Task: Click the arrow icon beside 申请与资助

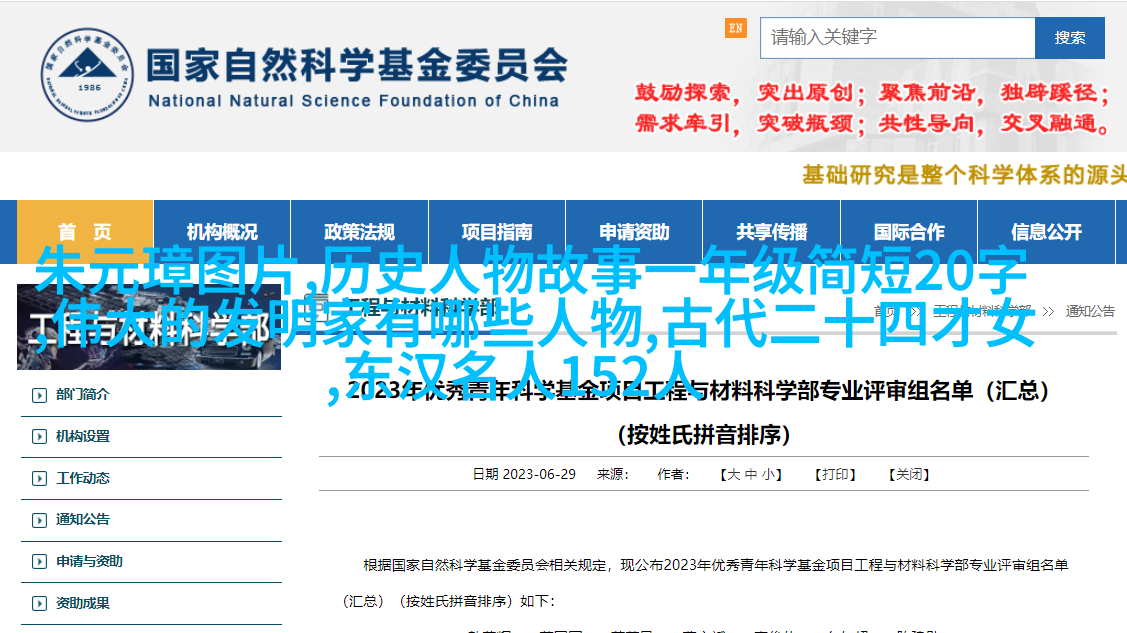Action: point(40,562)
